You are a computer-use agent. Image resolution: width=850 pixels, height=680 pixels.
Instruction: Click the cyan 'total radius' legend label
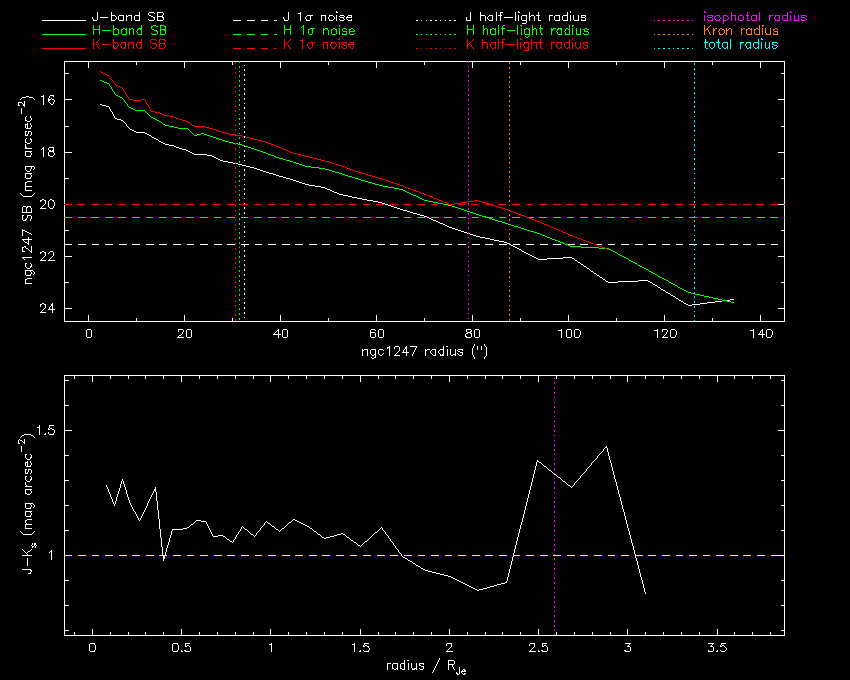[x=741, y=44]
